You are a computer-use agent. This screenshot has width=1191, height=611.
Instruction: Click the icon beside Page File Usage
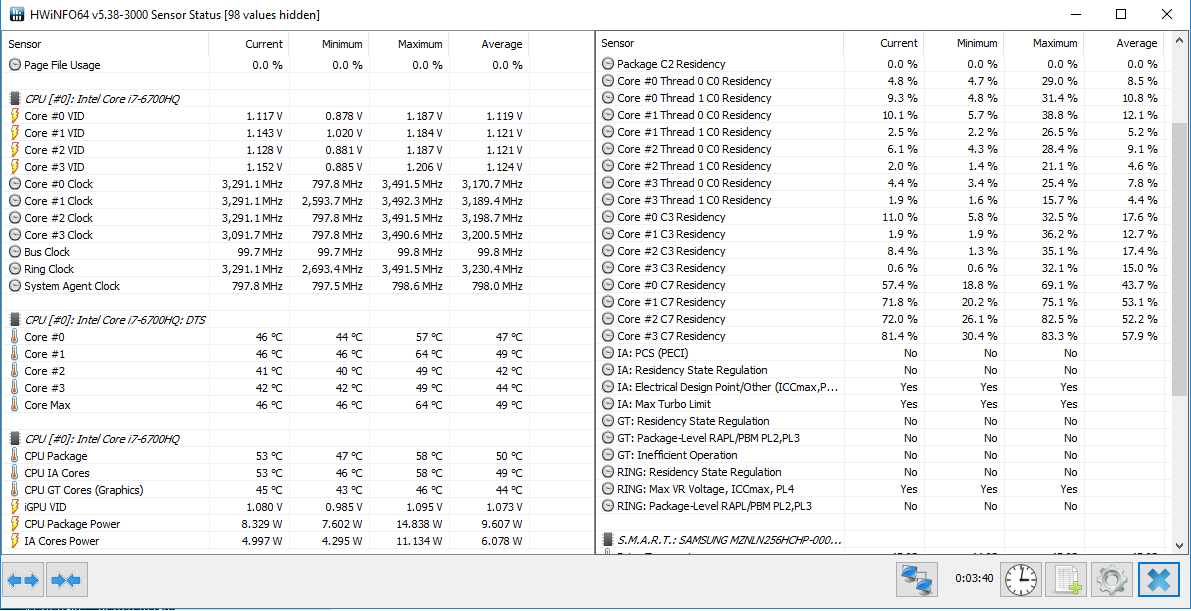tap(14, 65)
